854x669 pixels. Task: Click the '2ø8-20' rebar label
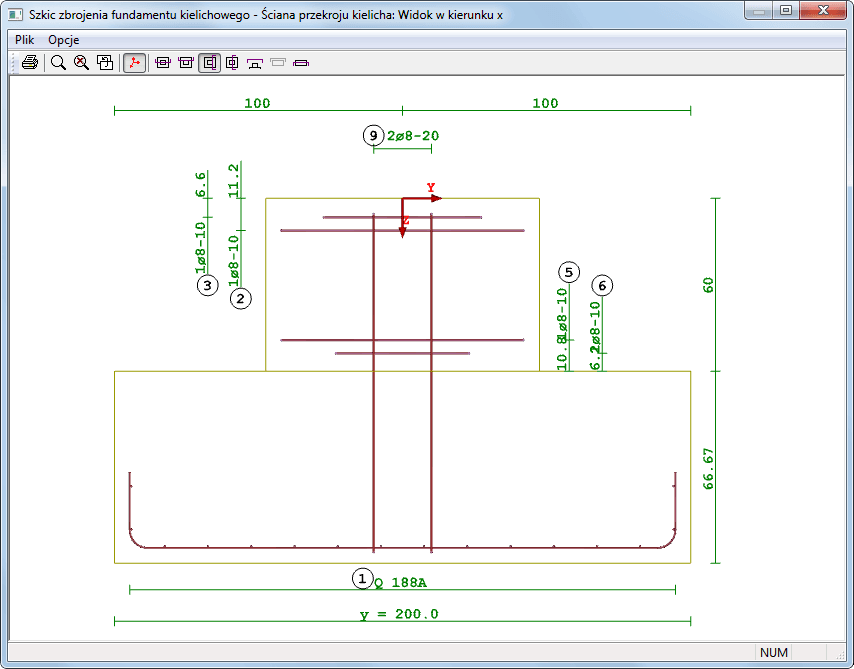tap(413, 136)
